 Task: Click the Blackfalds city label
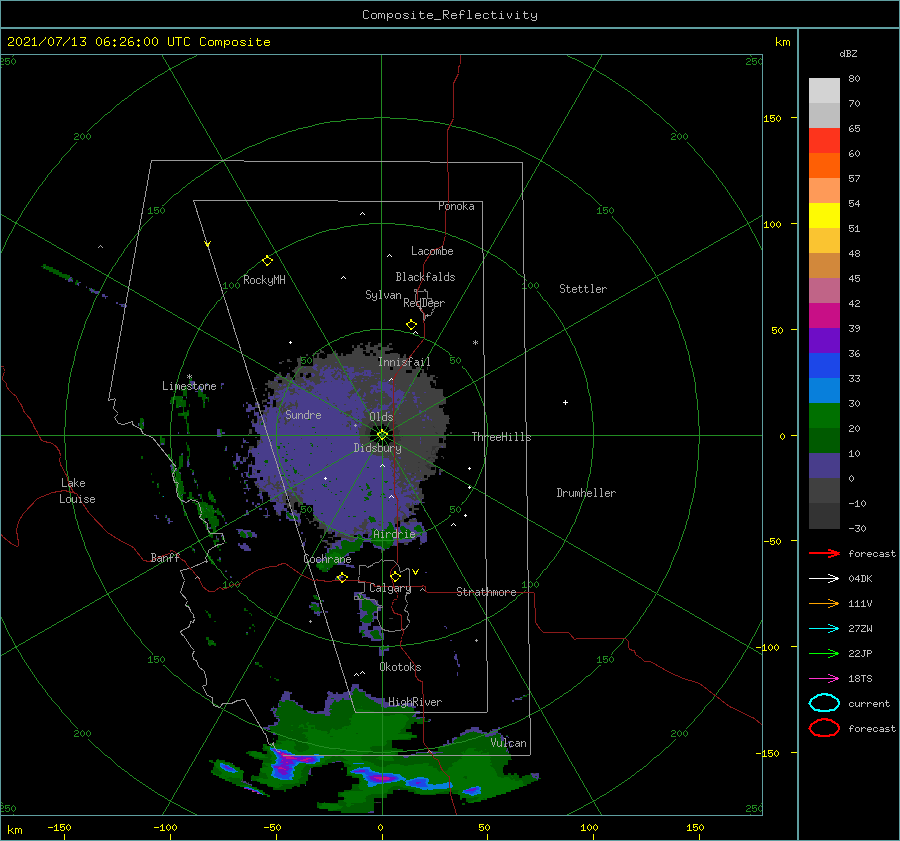point(425,277)
